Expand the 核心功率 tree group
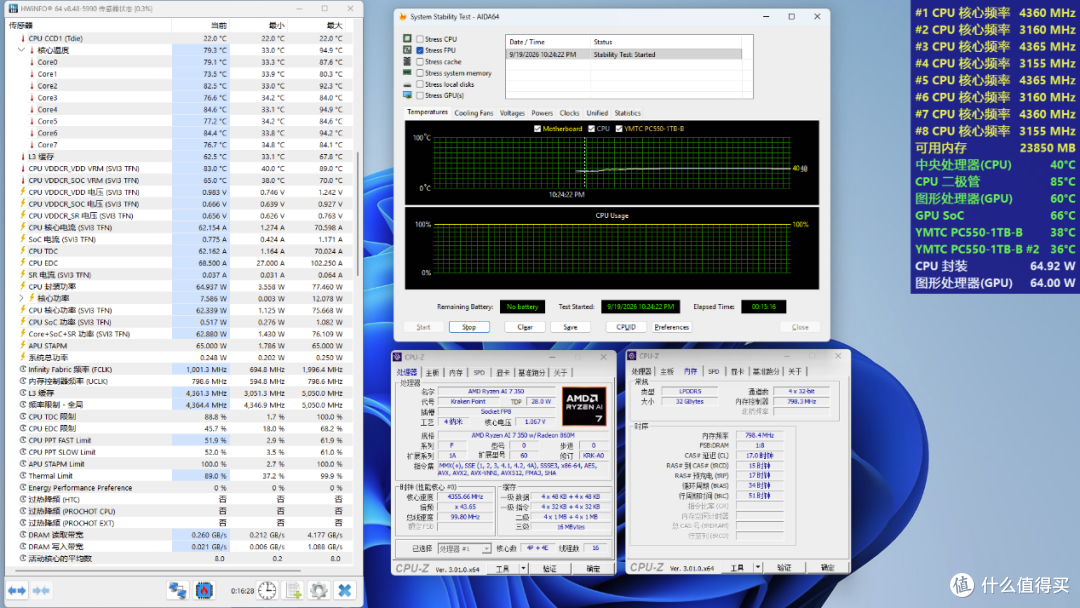The image size is (1080, 608). click(21, 298)
